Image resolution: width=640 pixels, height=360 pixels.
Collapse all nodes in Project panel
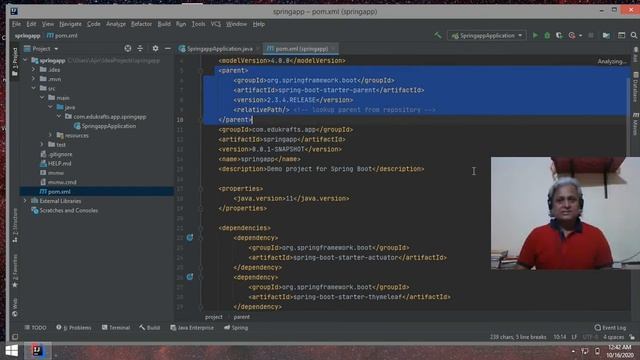(x=140, y=49)
